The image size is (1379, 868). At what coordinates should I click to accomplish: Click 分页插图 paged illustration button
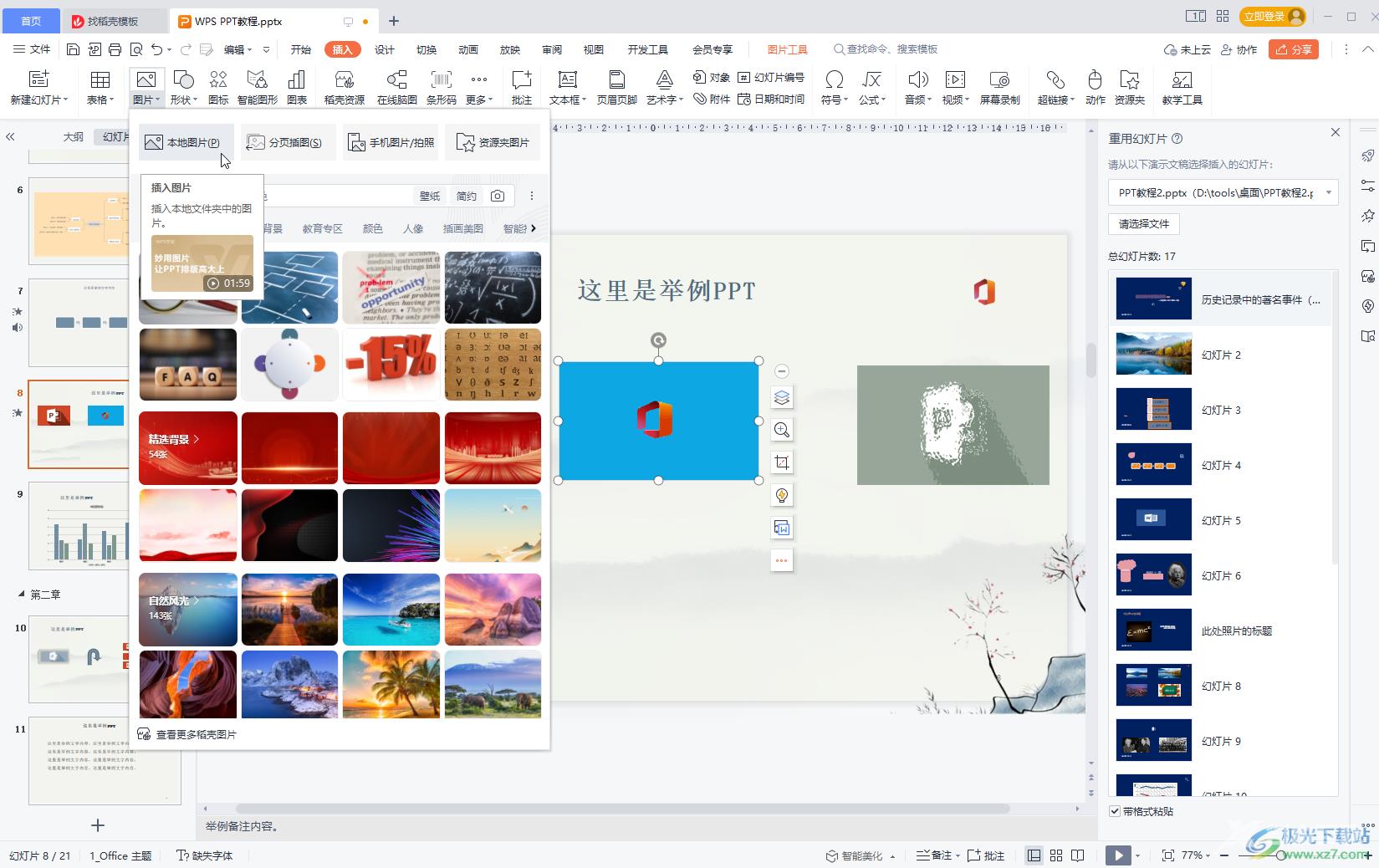pos(288,142)
